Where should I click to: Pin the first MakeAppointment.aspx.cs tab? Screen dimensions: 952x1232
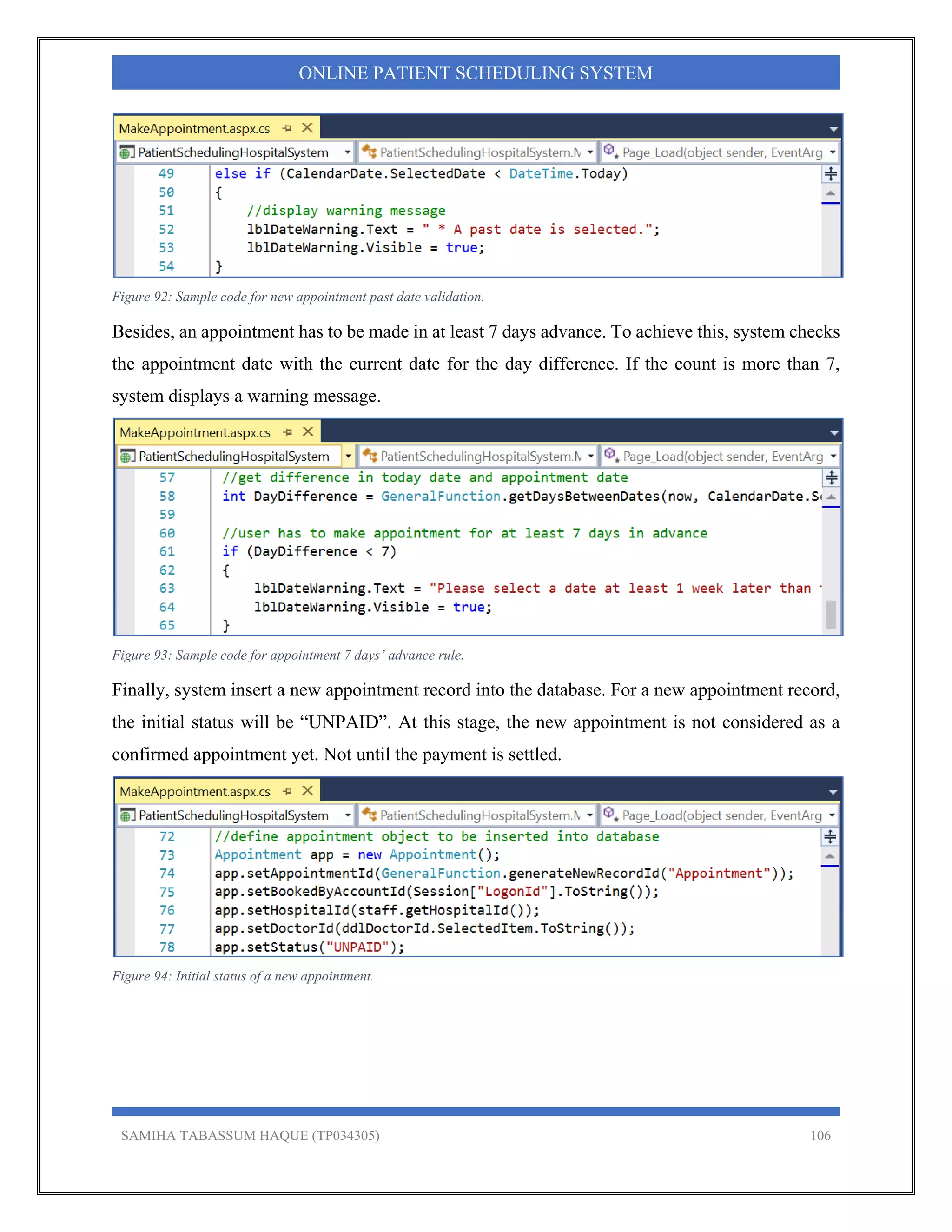(287, 128)
